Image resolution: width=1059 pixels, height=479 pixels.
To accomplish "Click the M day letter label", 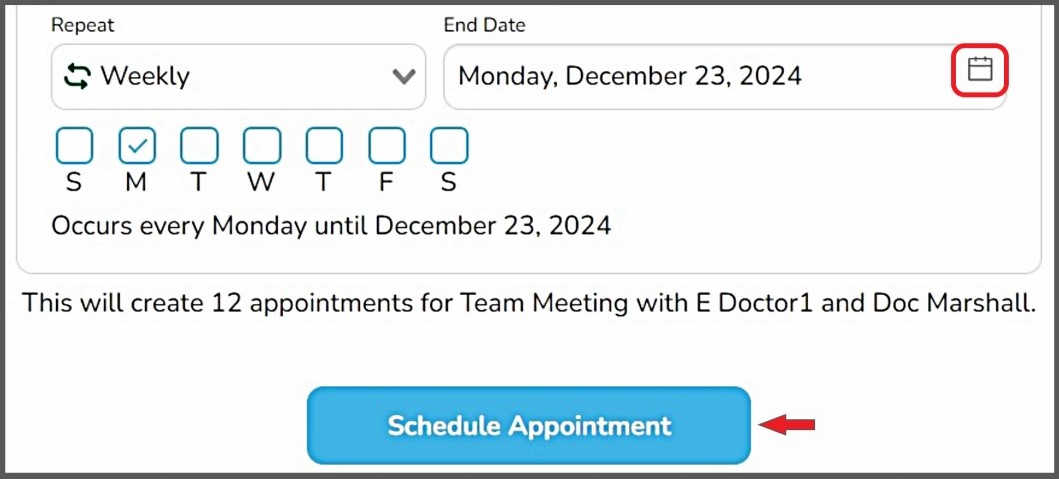I will [x=137, y=182].
